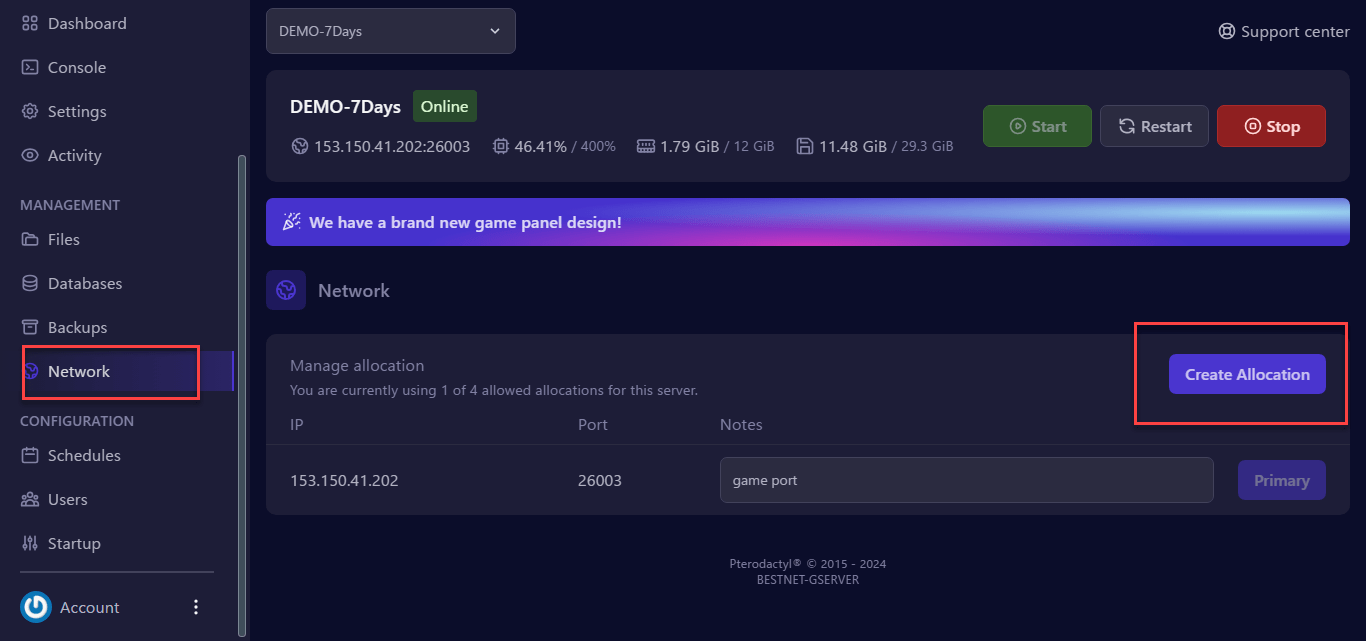Click the Backups archive box icon
The width and height of the screenshot is (1366, 641).
coord(30,327)
